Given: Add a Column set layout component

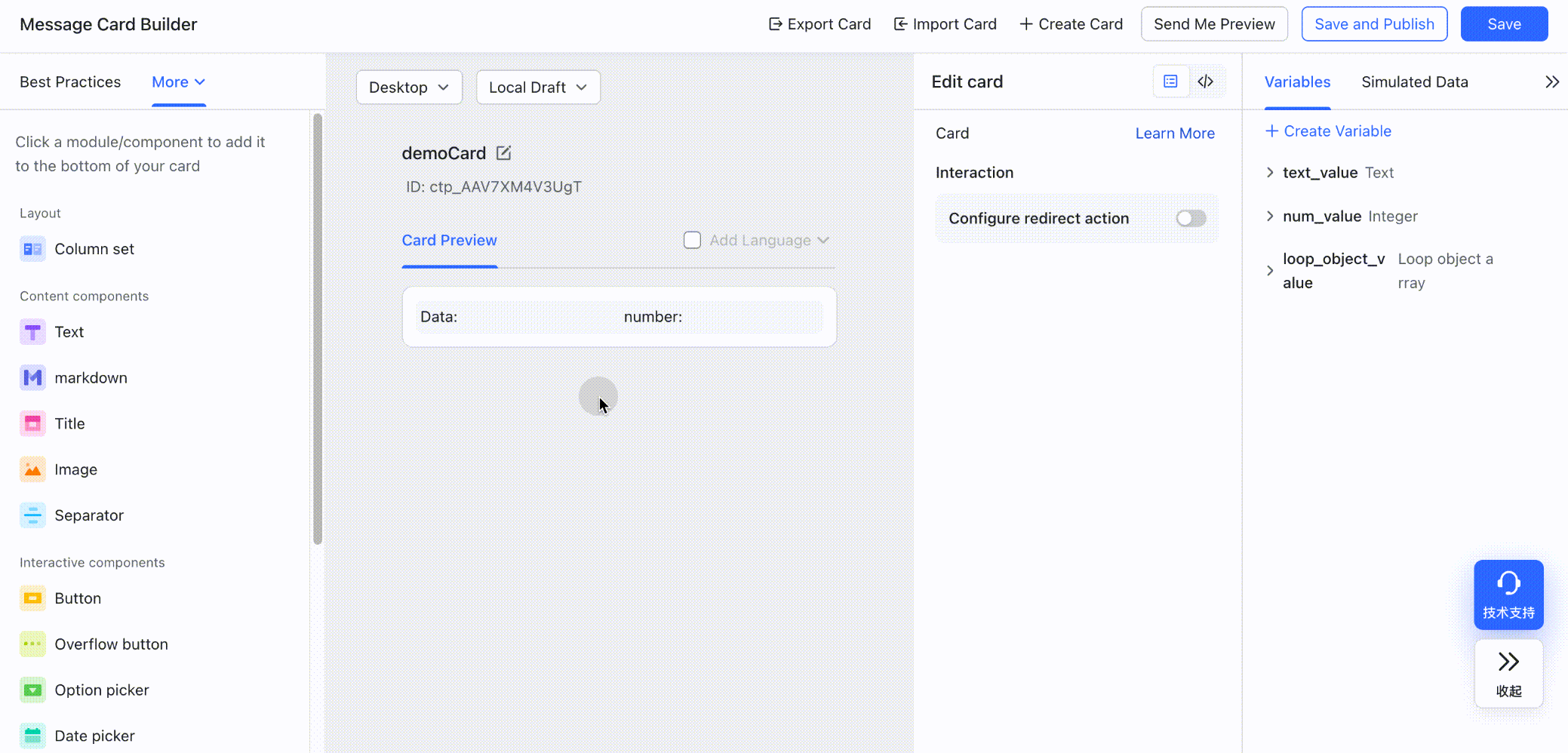Looking at the screenshot, I should tap(77, 249).
